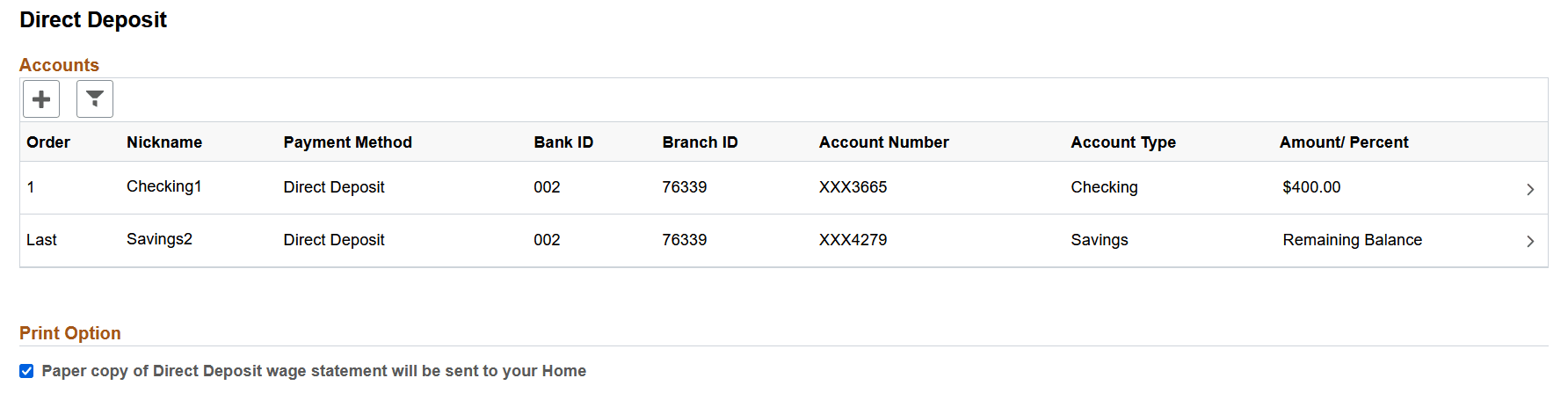Click the Bank ID column header

(x=563, y=142)
